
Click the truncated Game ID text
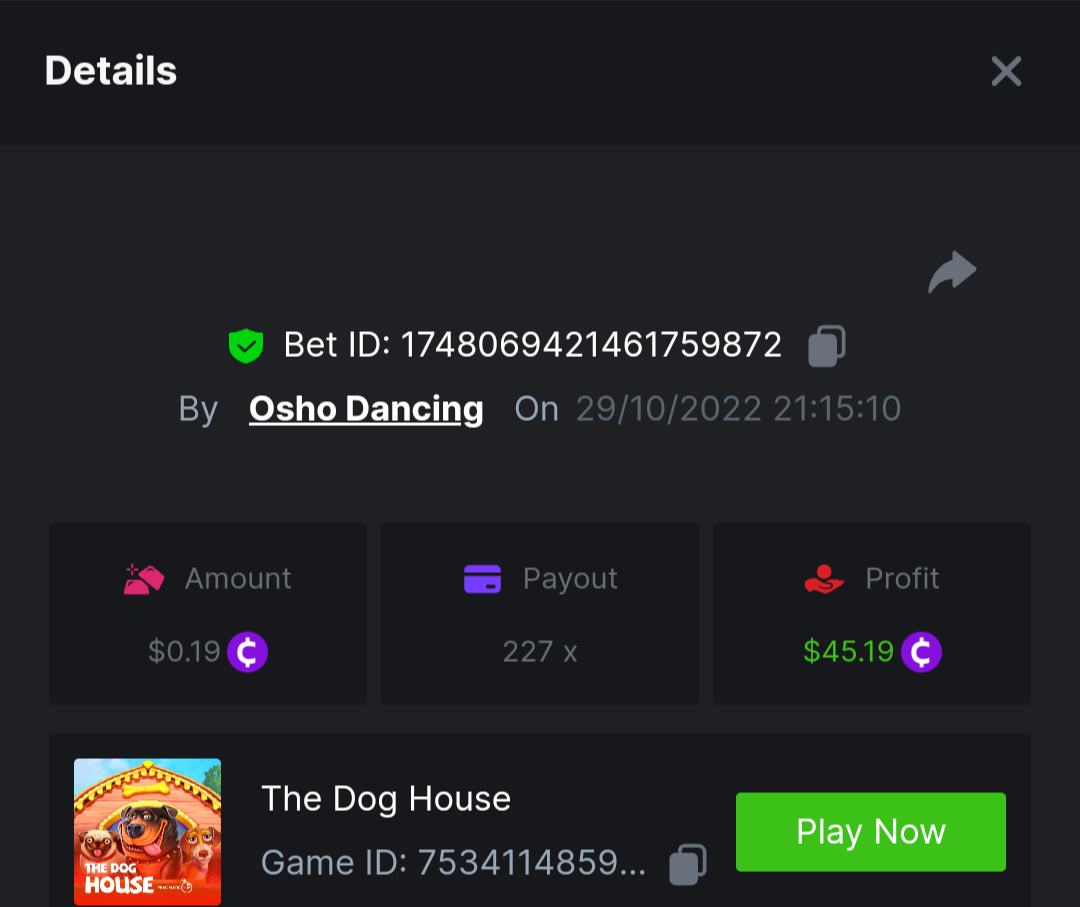click(453, 862)
